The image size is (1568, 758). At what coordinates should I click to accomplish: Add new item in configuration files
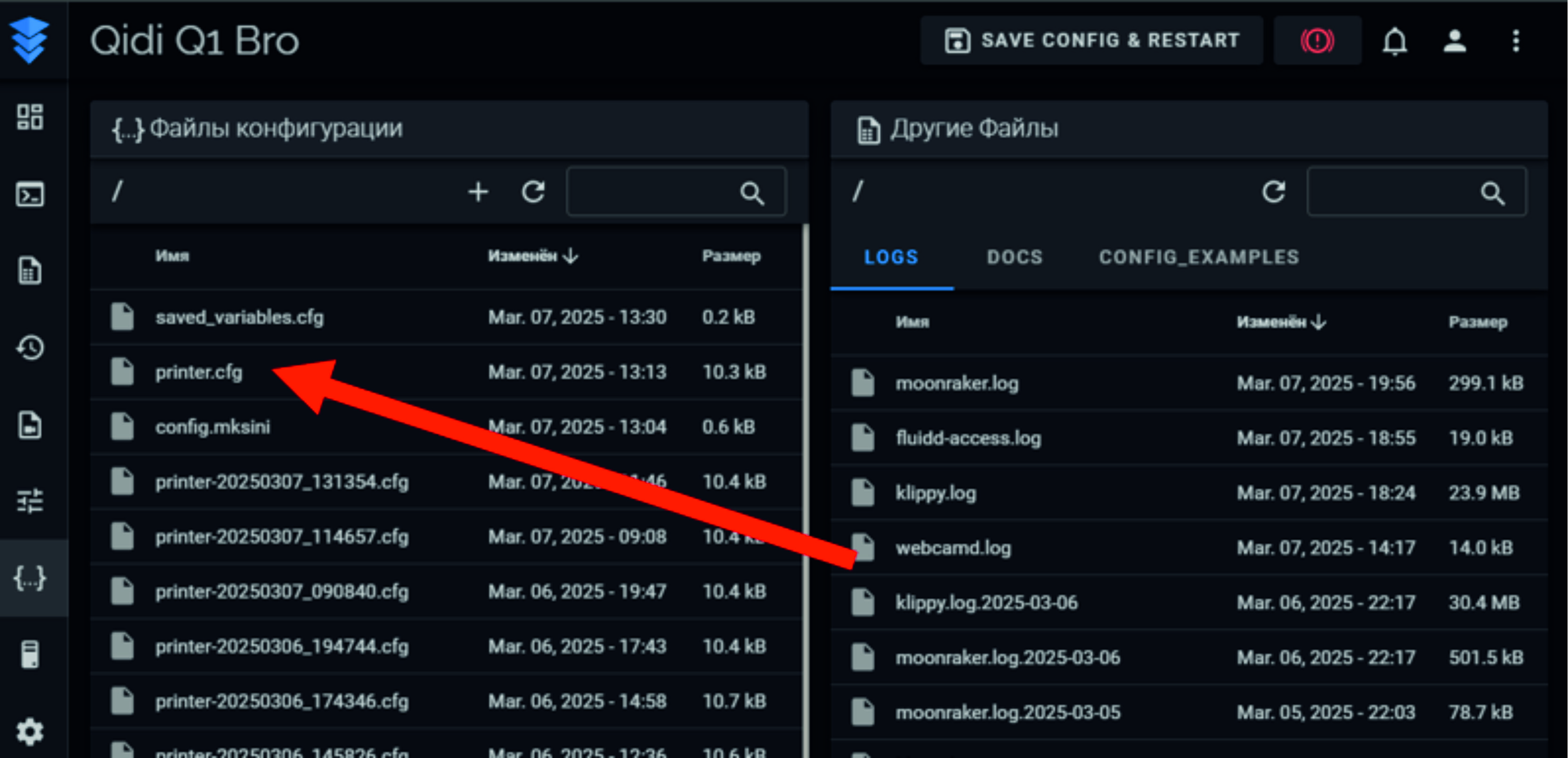[478, 192]
